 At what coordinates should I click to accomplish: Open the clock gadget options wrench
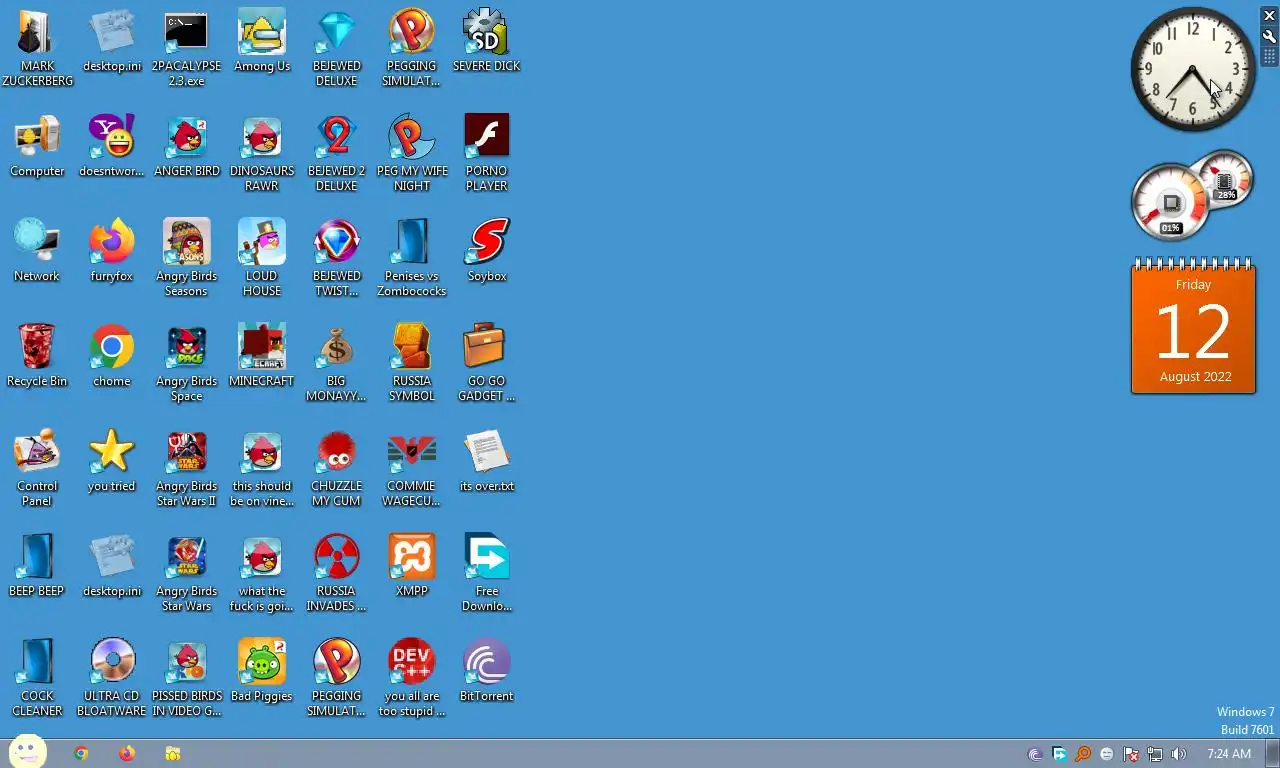click(x=1270, y=37)
